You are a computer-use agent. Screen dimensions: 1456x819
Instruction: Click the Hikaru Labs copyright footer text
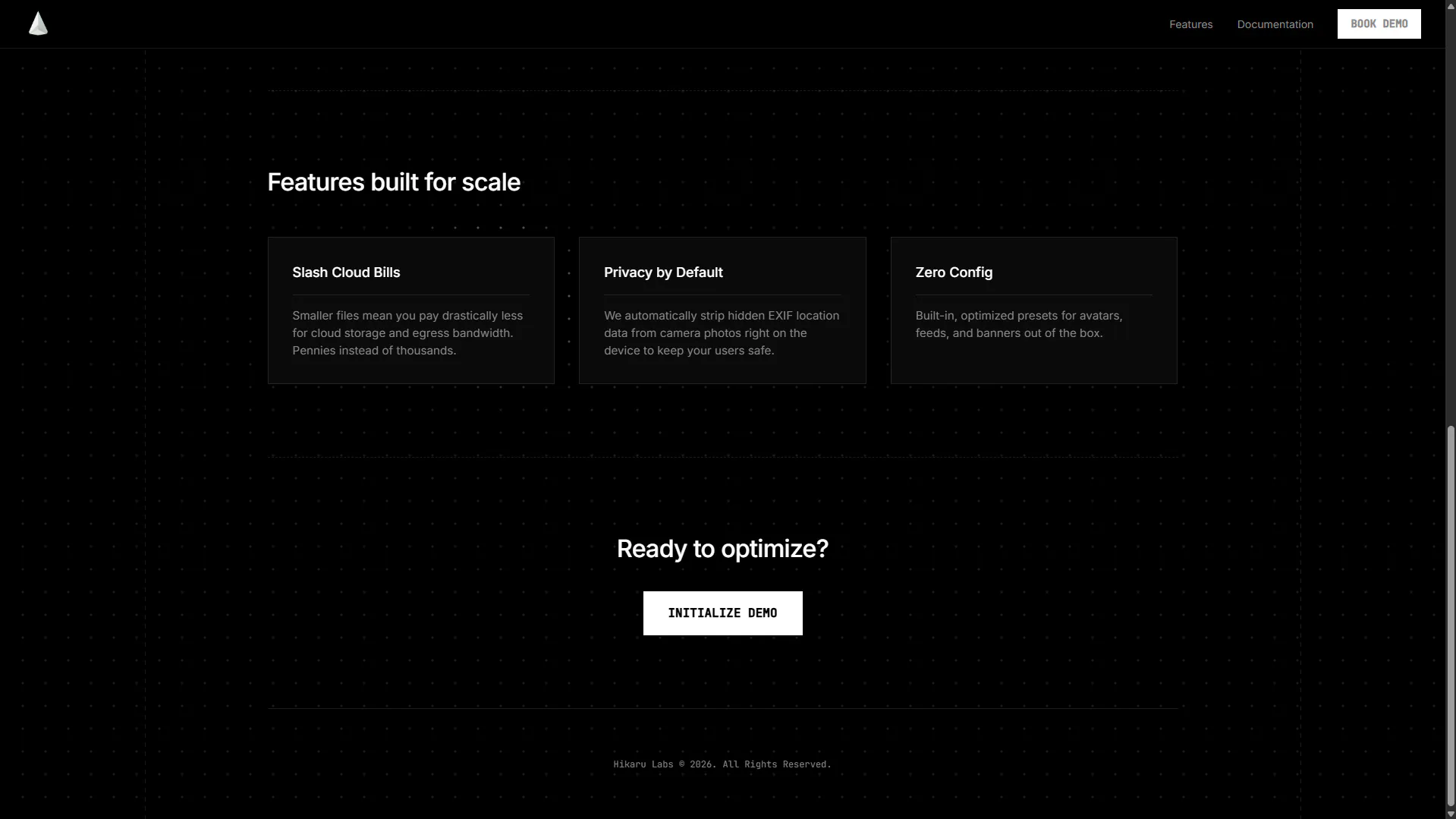722,764
